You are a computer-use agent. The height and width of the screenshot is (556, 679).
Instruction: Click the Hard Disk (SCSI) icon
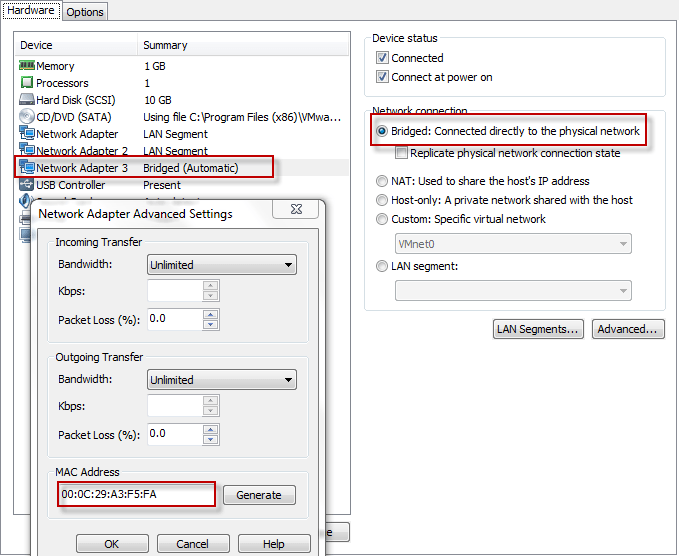click(27, 100)
